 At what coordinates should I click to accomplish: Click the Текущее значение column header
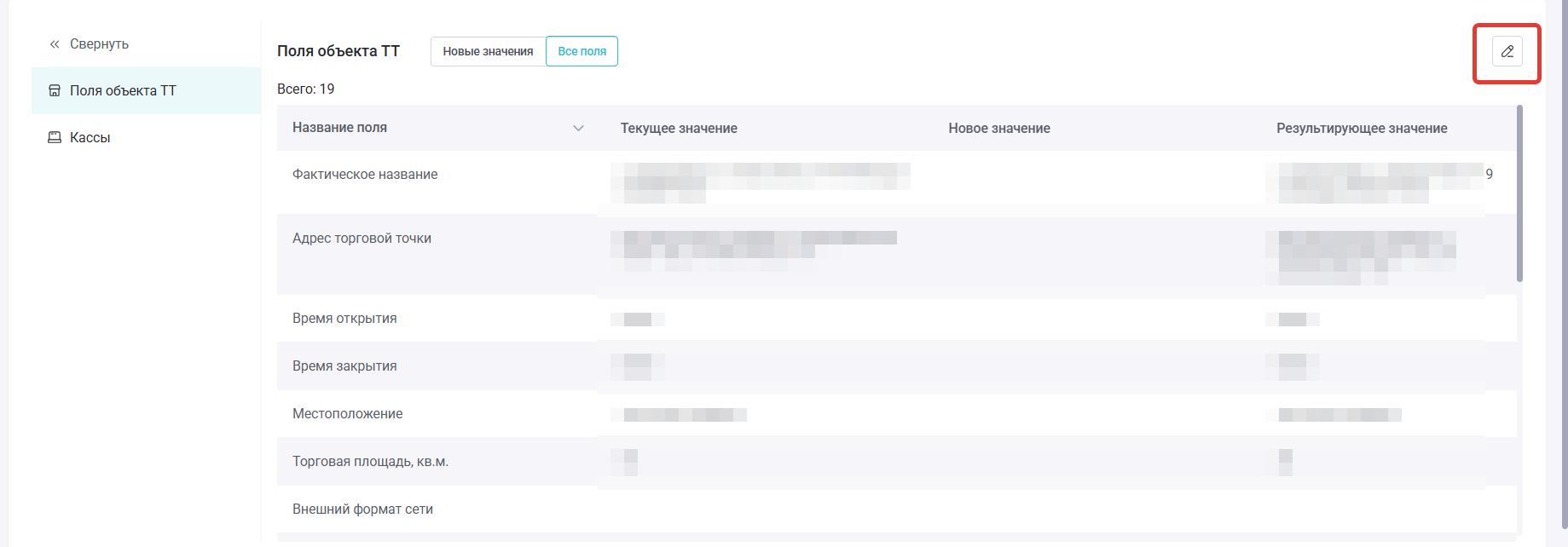coord(679,129)
